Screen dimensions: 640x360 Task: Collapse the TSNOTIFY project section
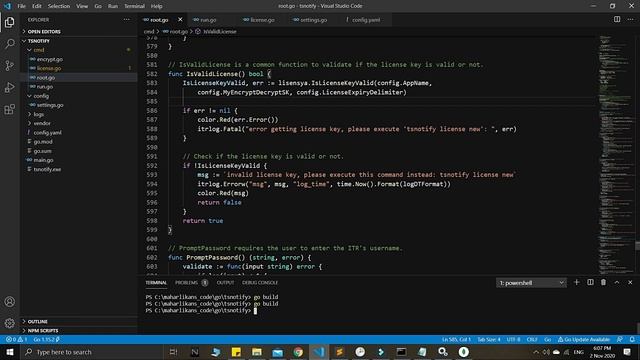pyautogui.click(x=39, y=41)
